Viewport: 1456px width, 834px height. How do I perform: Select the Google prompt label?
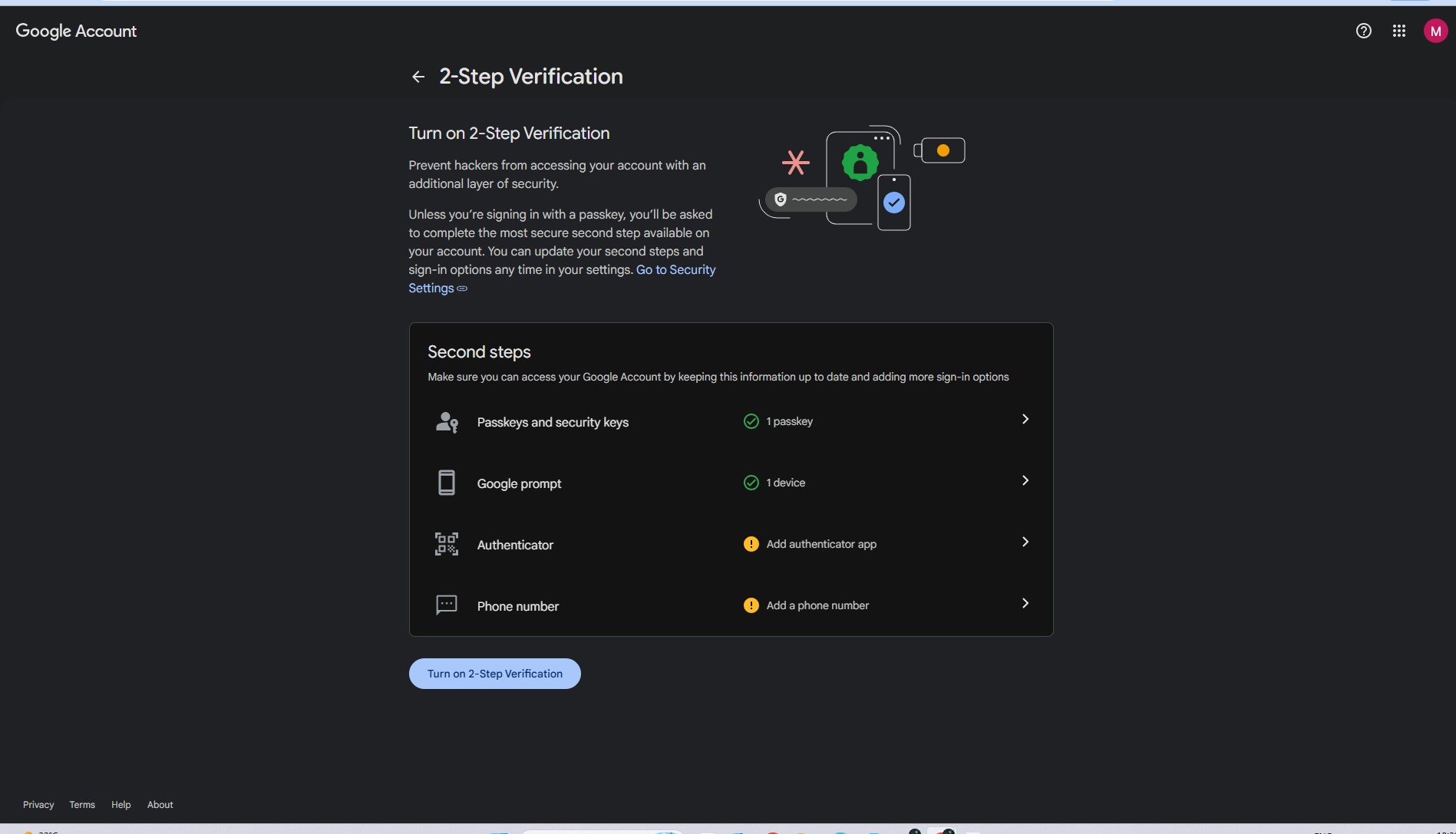point(519,483)
